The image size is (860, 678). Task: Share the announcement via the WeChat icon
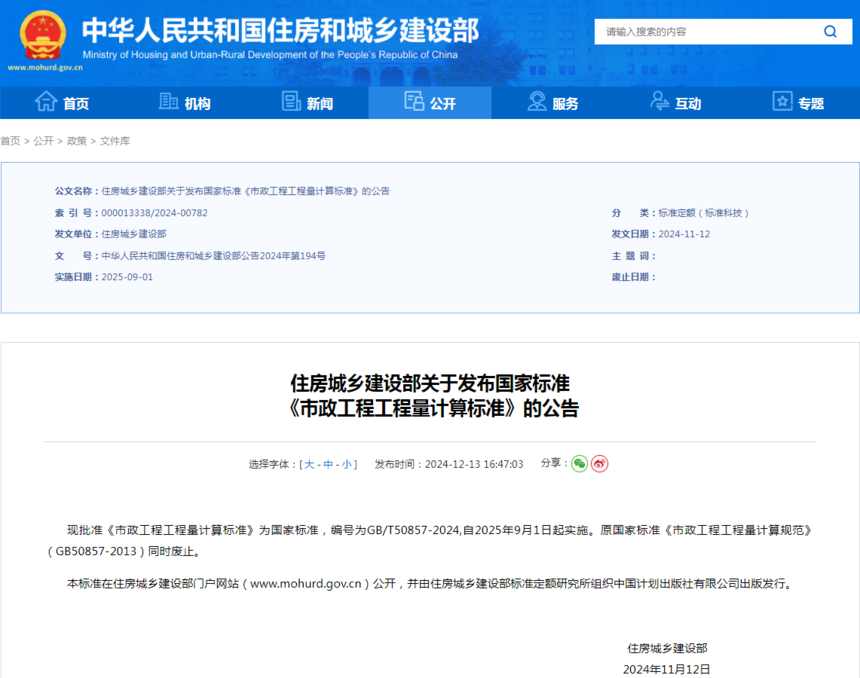pos(579,464)
